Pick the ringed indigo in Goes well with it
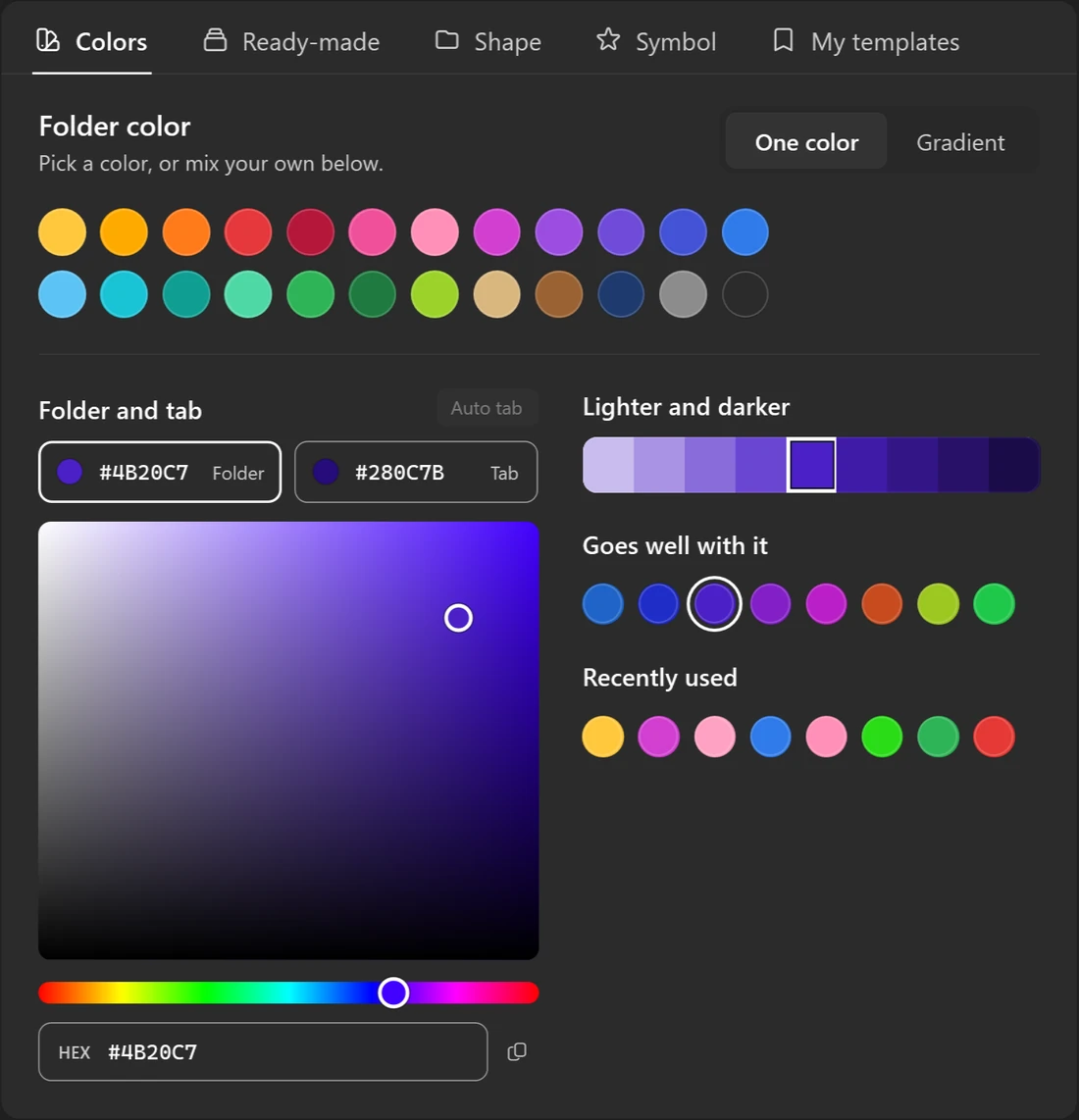The width and height of the screenshot is (1079, 1120). pos(714,604)
